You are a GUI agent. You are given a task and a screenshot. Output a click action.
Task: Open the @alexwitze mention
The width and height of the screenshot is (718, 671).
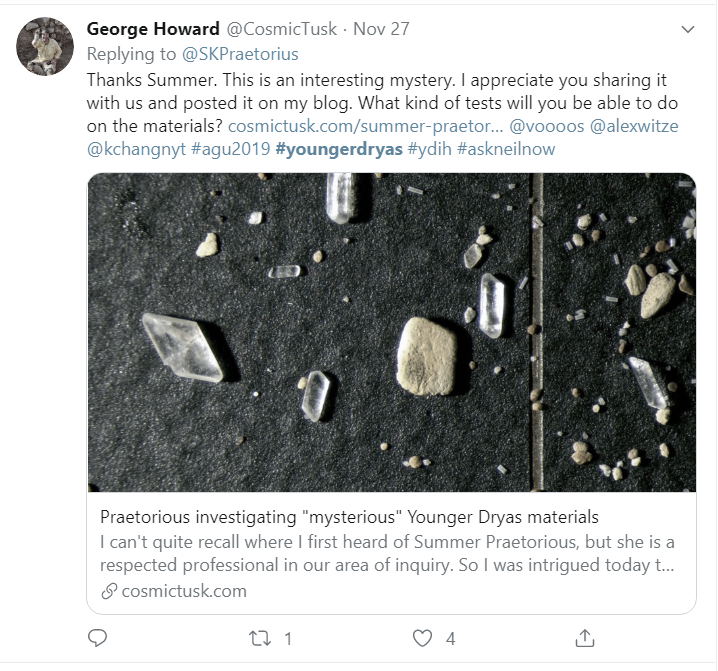pos(639,126)
